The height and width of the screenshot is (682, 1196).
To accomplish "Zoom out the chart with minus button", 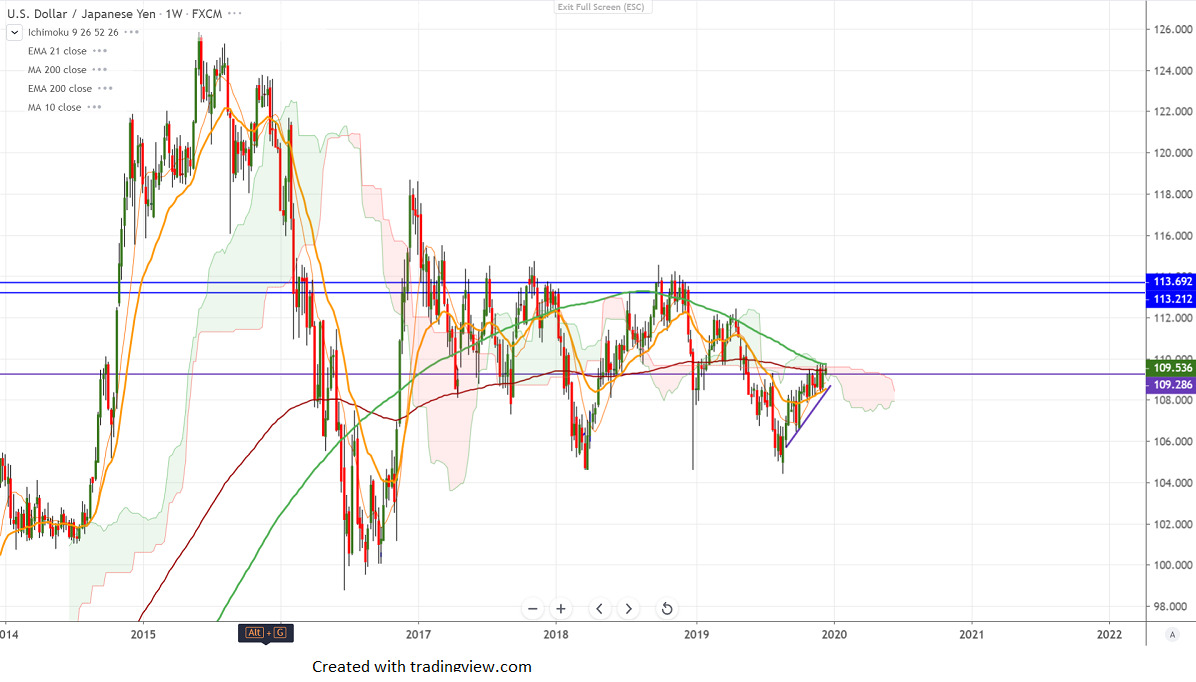I will point(532,609).
